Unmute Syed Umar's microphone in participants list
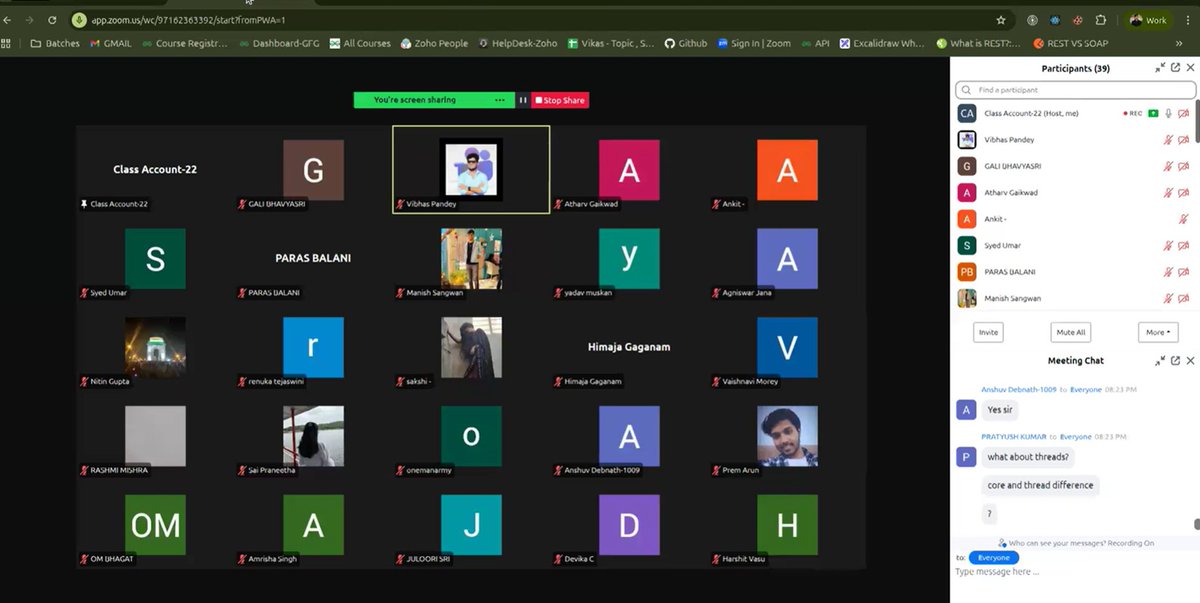The width and height of the screenshot is (1200, 603). (x=1168, y=246)
